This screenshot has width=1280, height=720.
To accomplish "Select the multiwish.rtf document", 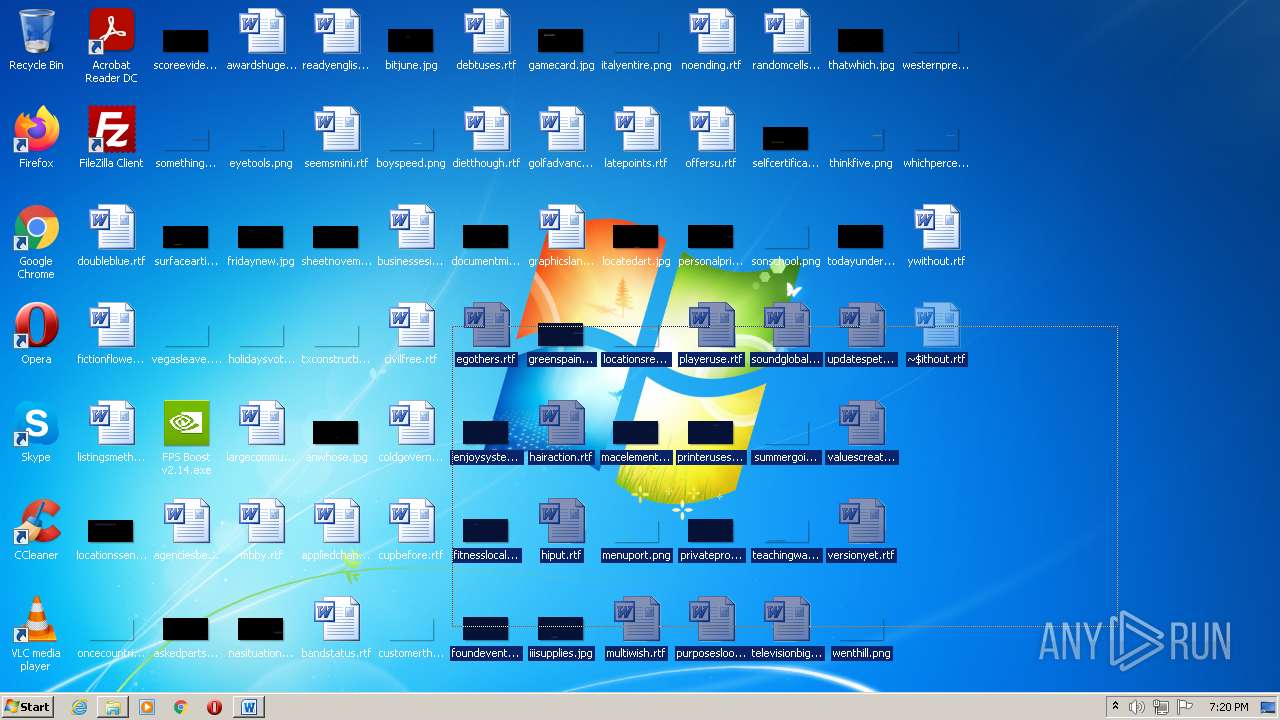I will [636, 628].
